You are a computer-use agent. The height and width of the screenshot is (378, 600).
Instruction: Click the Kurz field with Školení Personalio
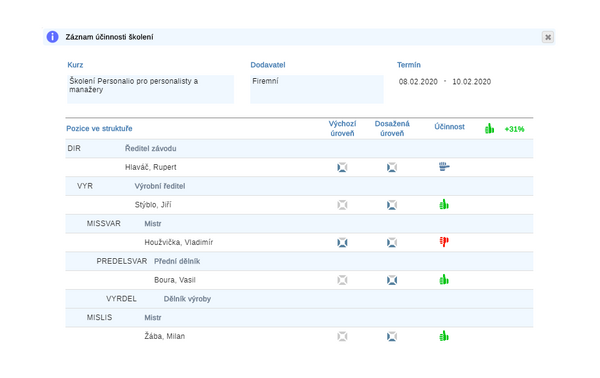point(150,89)
